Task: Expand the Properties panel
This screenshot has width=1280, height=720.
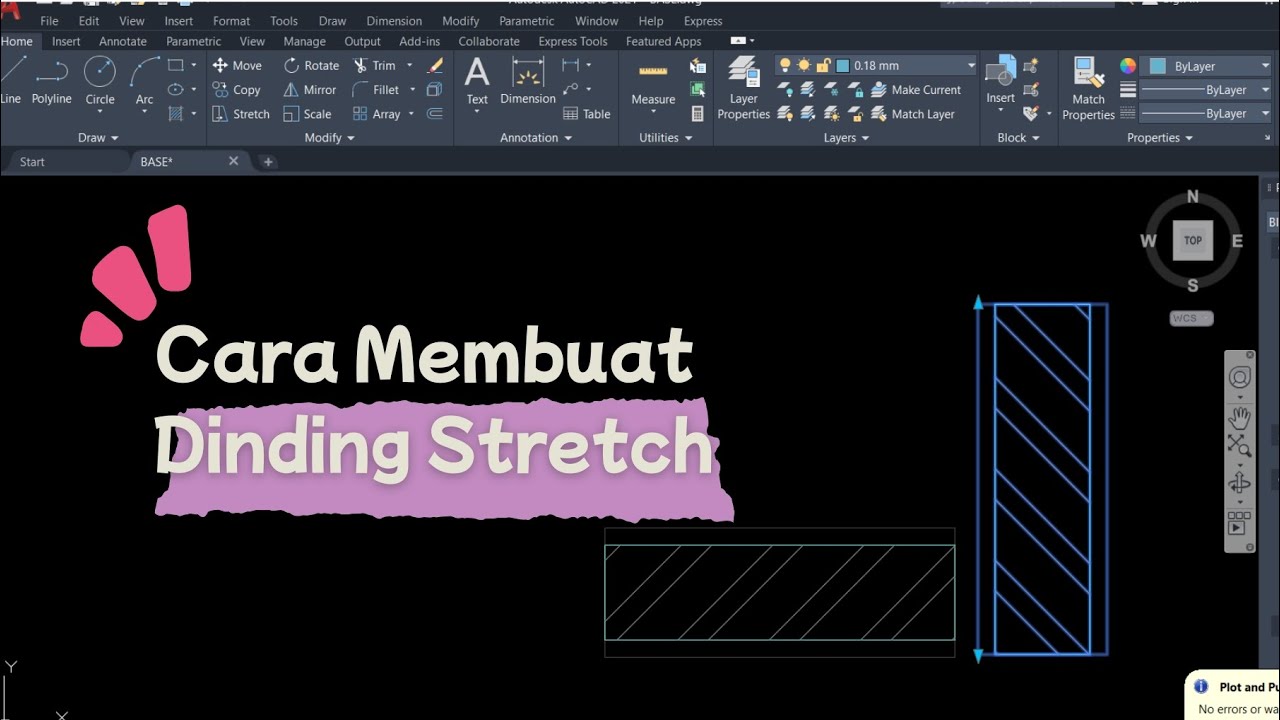Action: point(1160,138)
